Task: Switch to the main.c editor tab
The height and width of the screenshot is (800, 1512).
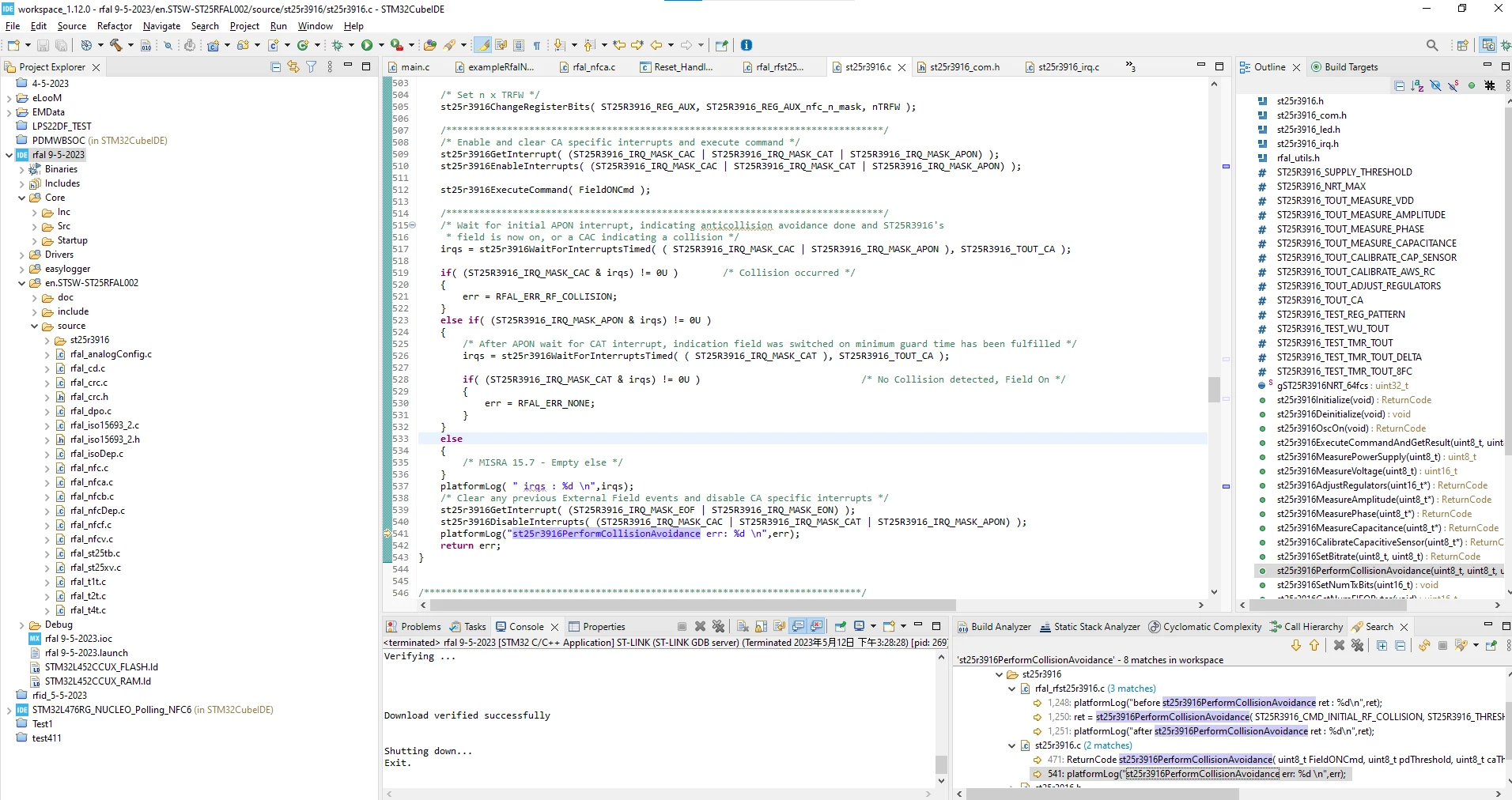Action: point(410,67)
